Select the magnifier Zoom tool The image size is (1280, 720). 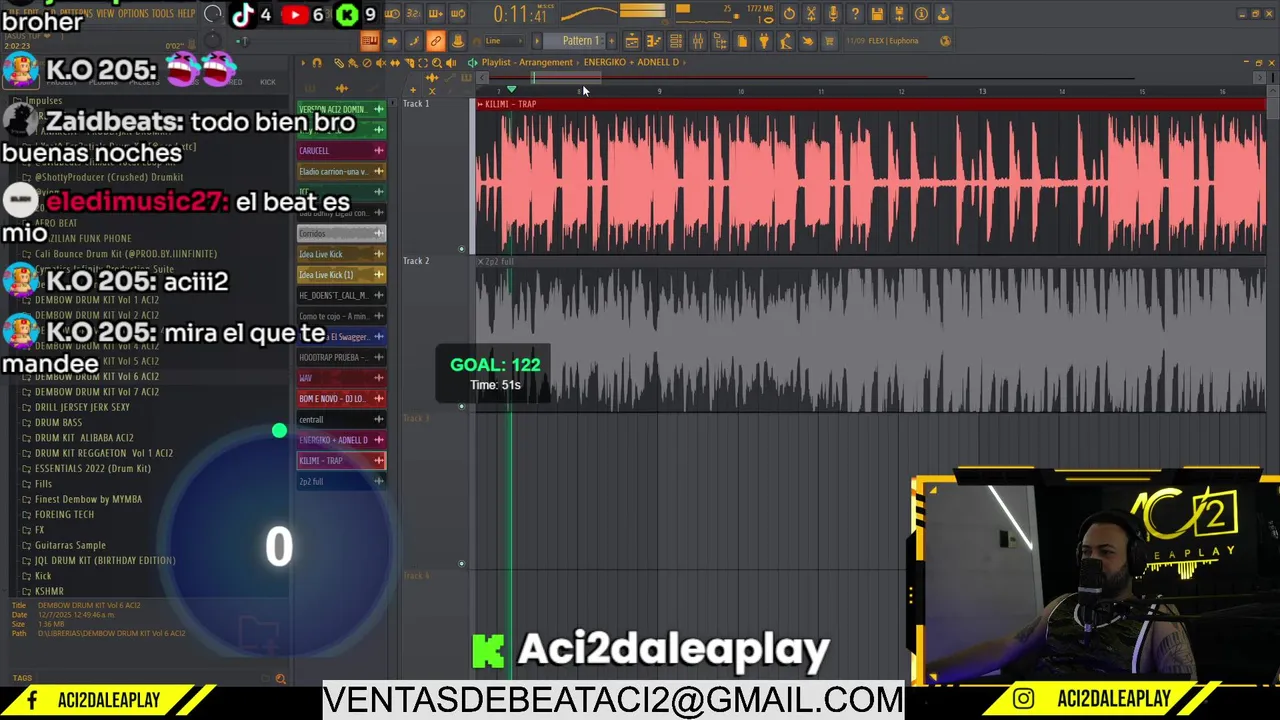click(x=437, y=62)
